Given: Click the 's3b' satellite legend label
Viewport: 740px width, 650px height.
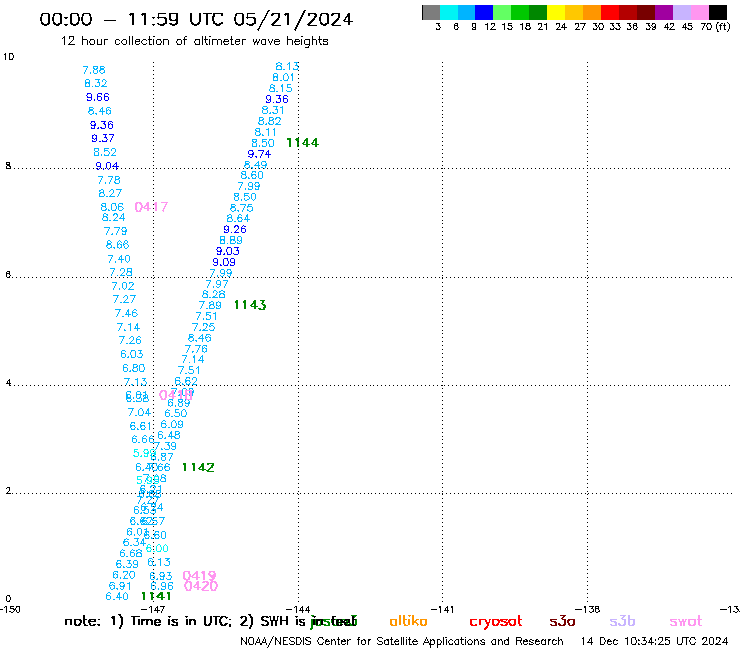Looking at the screenshot, I should pos(622,622).
